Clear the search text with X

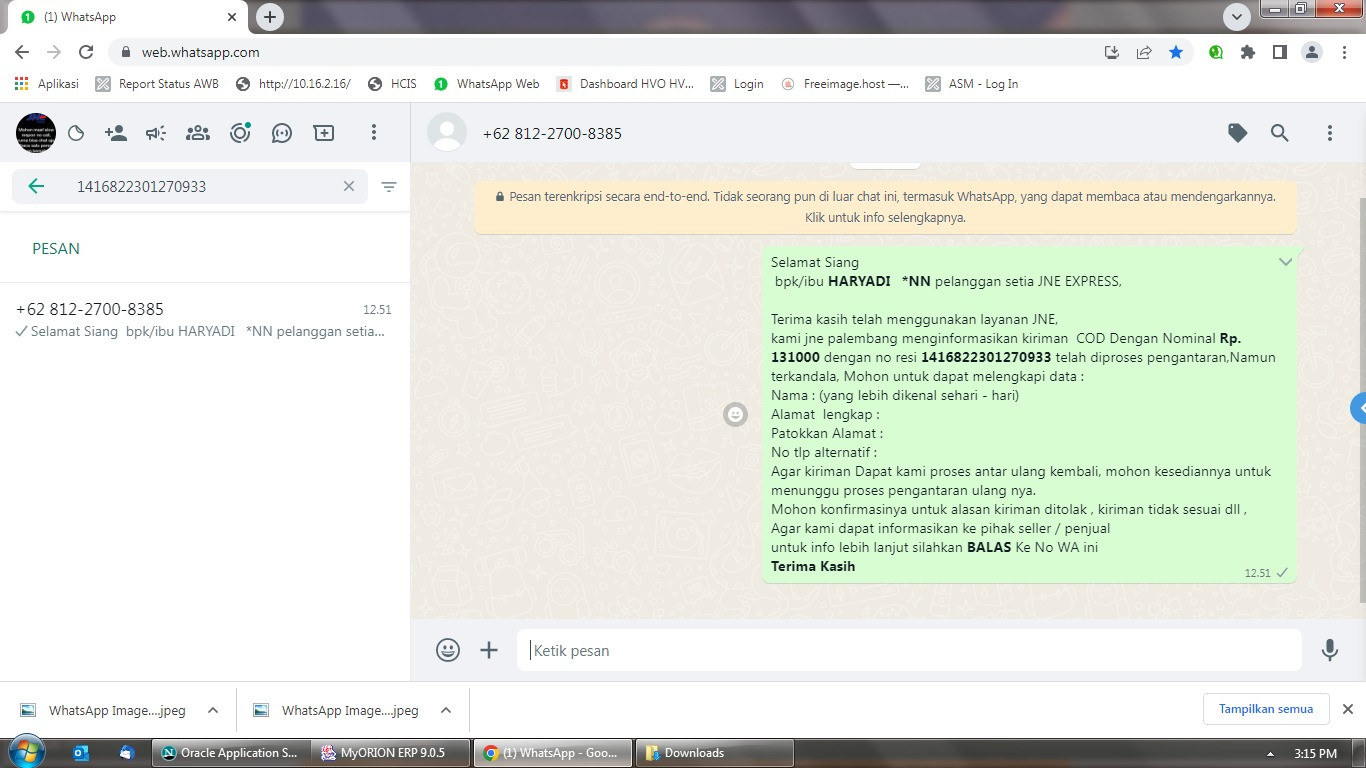(x=349, y=186)
